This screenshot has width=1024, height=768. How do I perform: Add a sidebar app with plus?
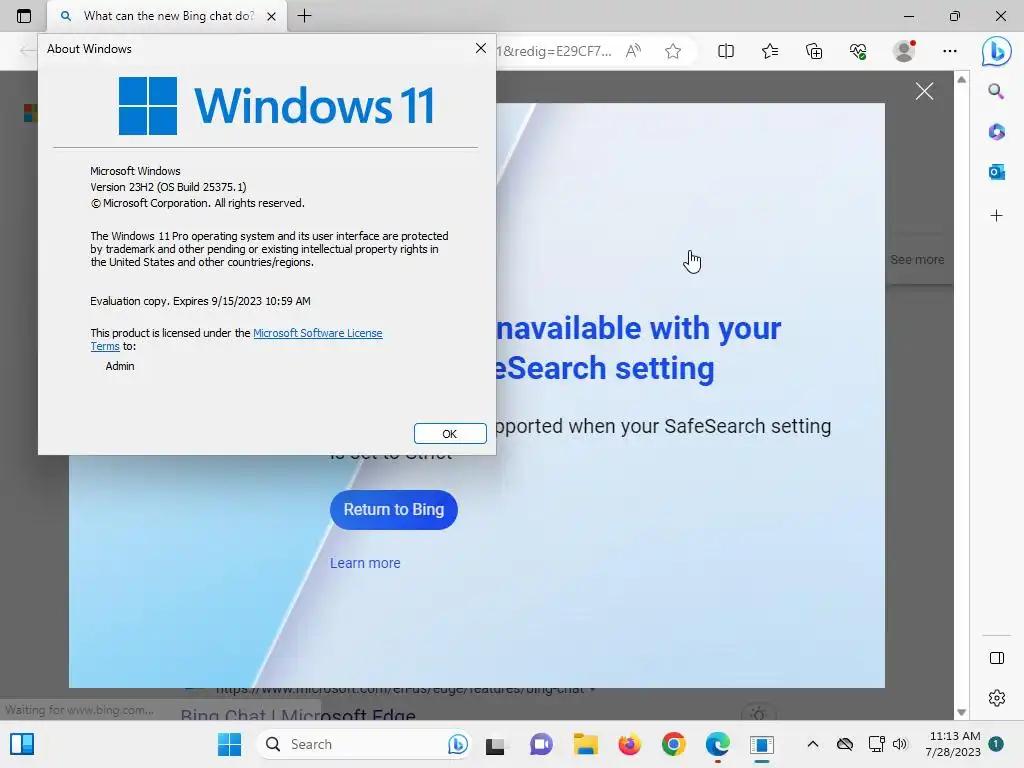[996, 216]
